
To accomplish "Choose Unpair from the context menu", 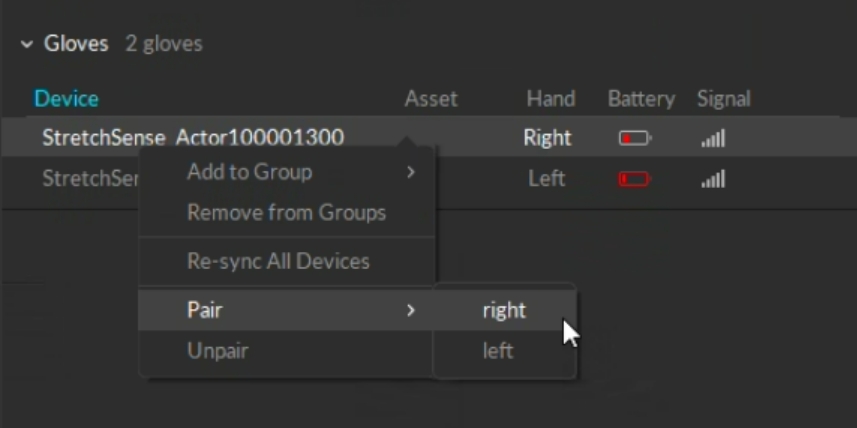I will pos(217,351).
